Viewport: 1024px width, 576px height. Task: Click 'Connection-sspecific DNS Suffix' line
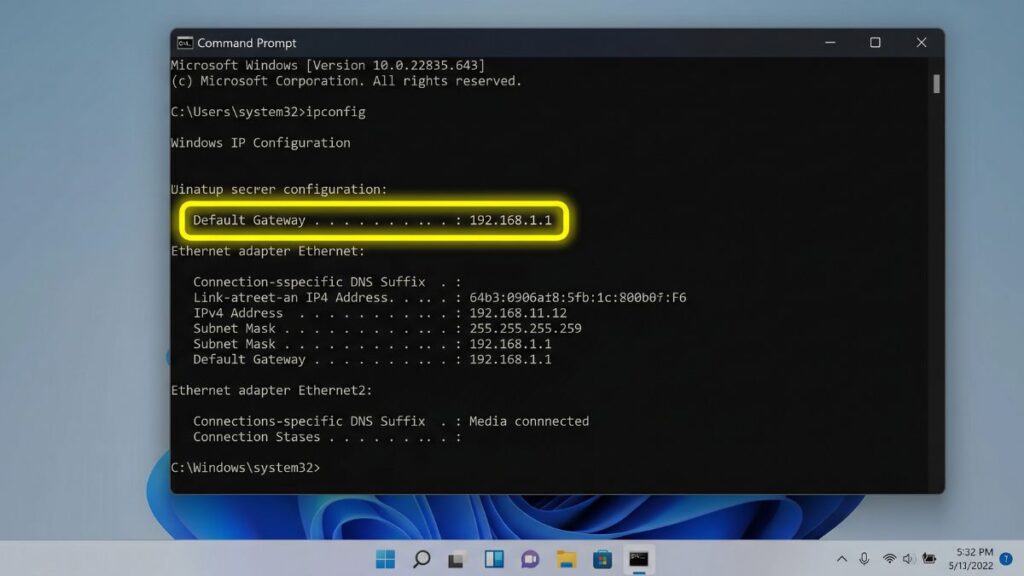click(x=327, y=282)
